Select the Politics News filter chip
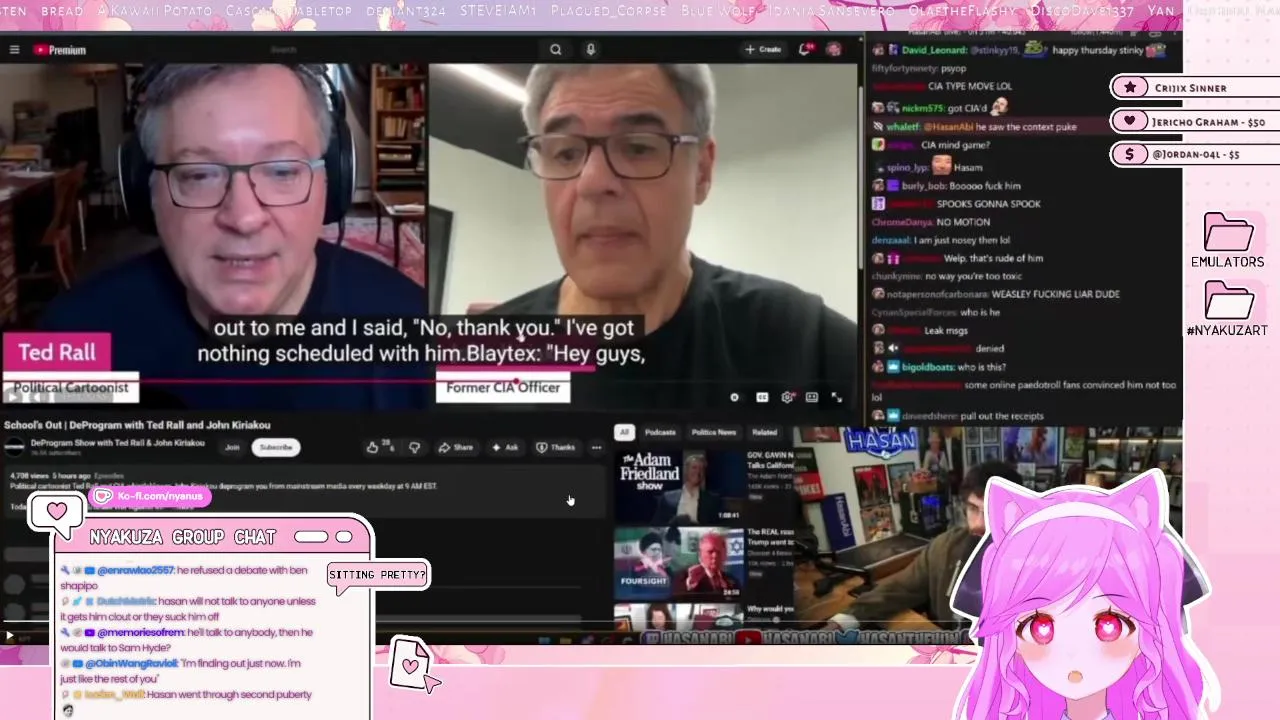Image resolution: width=1280 pixels, height=720 pixels. 713,432
